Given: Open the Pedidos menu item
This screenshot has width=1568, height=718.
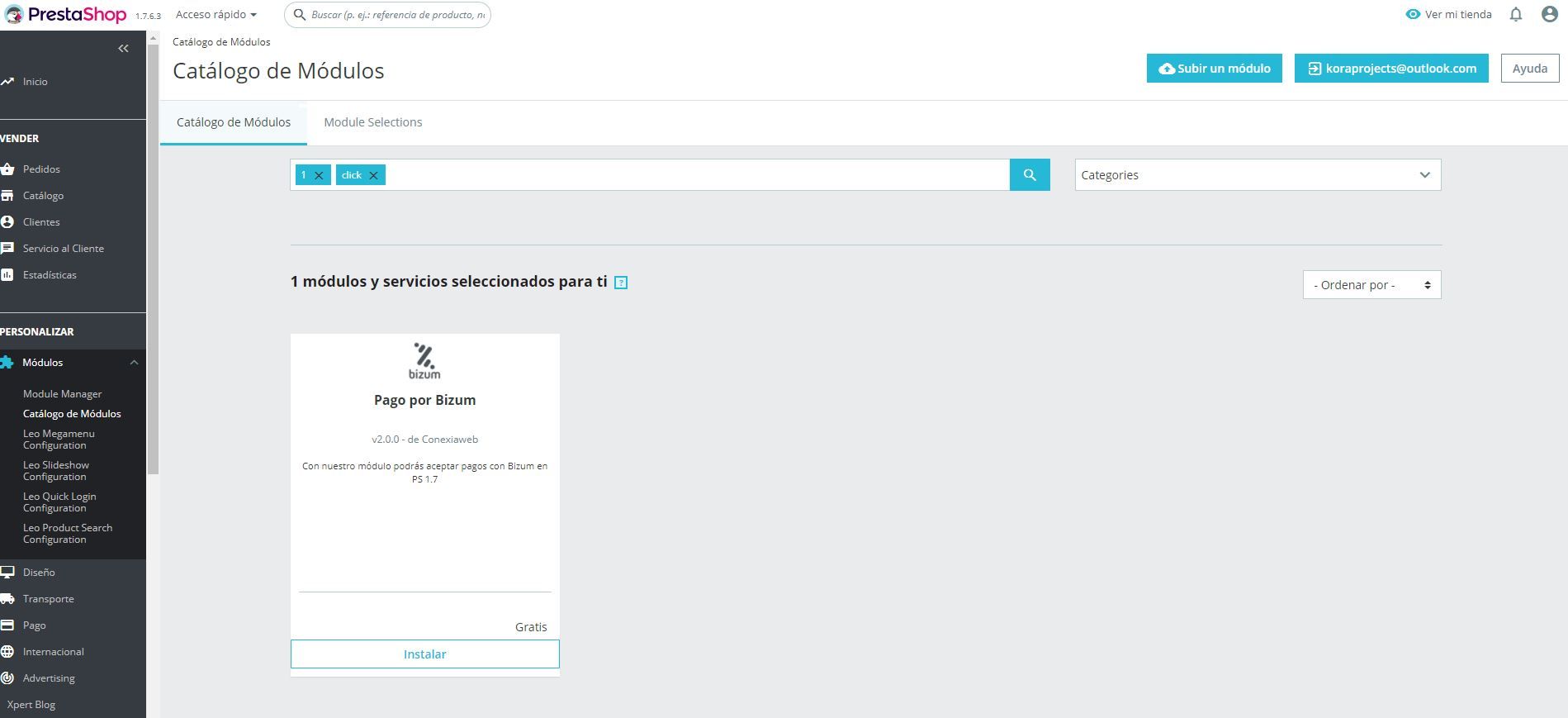Looking at the screenshot, I should coord(41,169).
